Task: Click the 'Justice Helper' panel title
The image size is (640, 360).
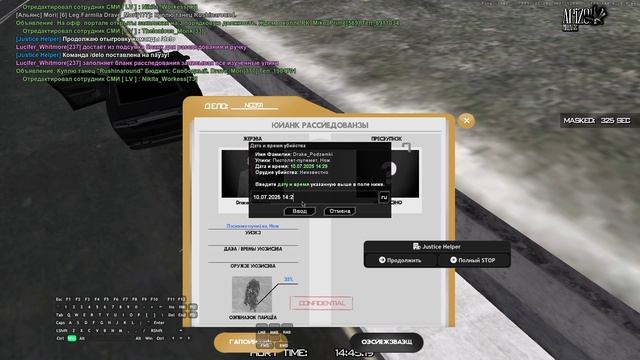Action: 441,247
